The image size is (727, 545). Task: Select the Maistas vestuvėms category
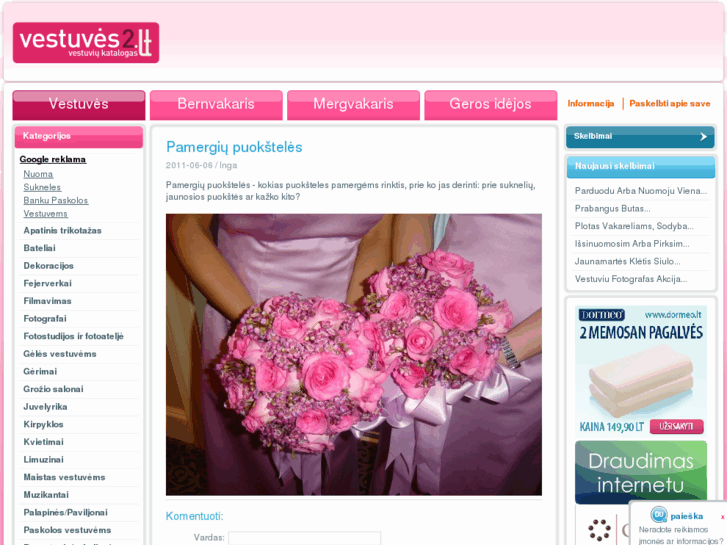tap(64, 477)
